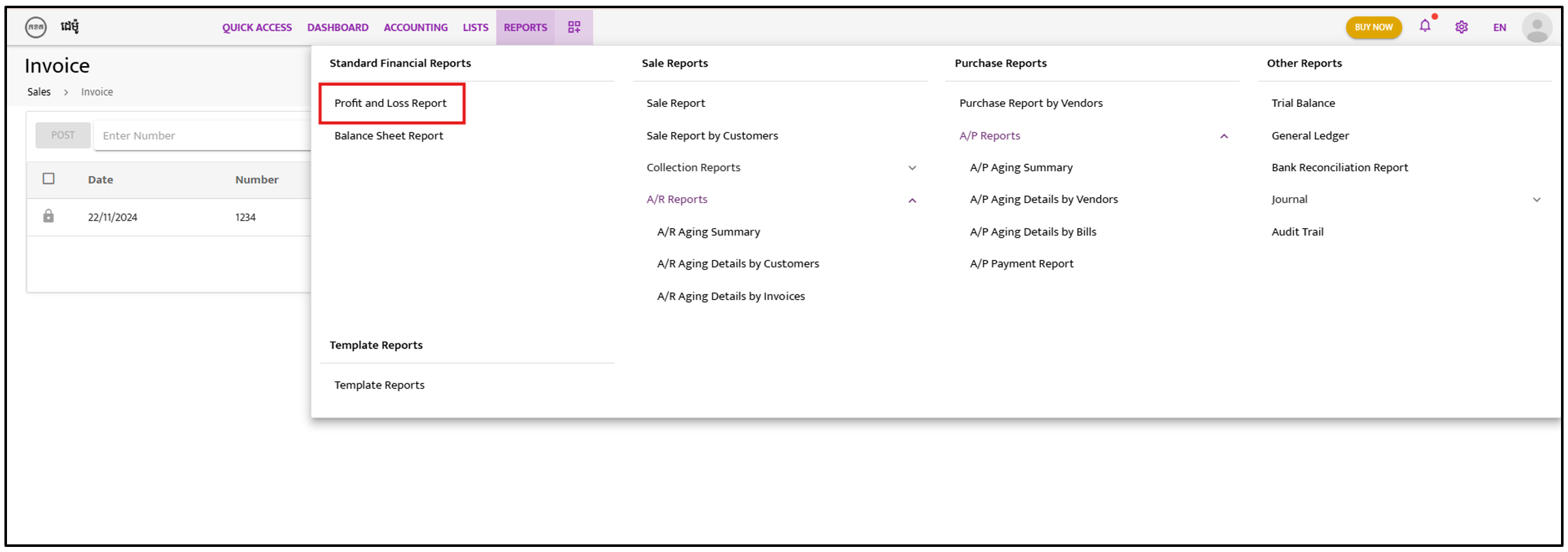Click the company logo icon
The width and height of the screenshot is (1568, 552).
click(x=36, y=27)
